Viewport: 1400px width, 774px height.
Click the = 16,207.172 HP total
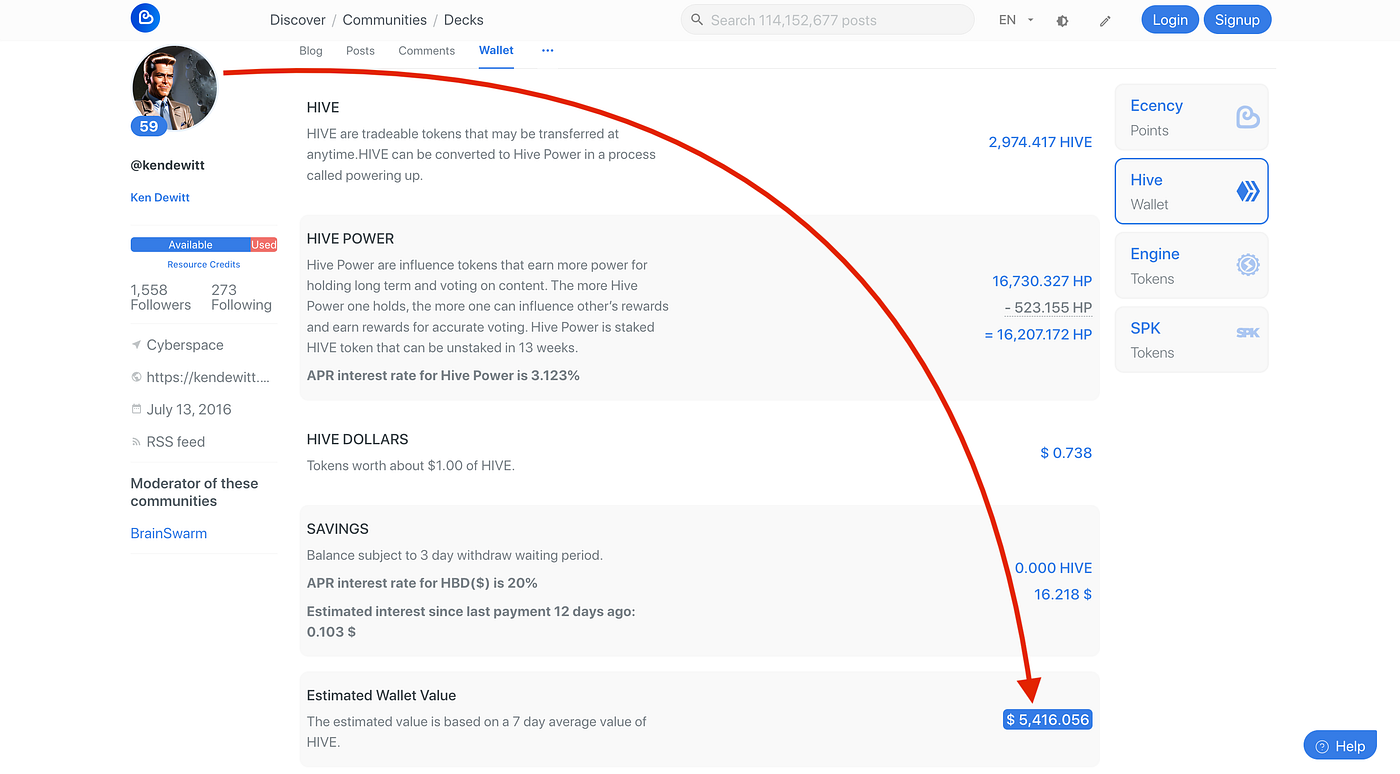coord(1038,335)
